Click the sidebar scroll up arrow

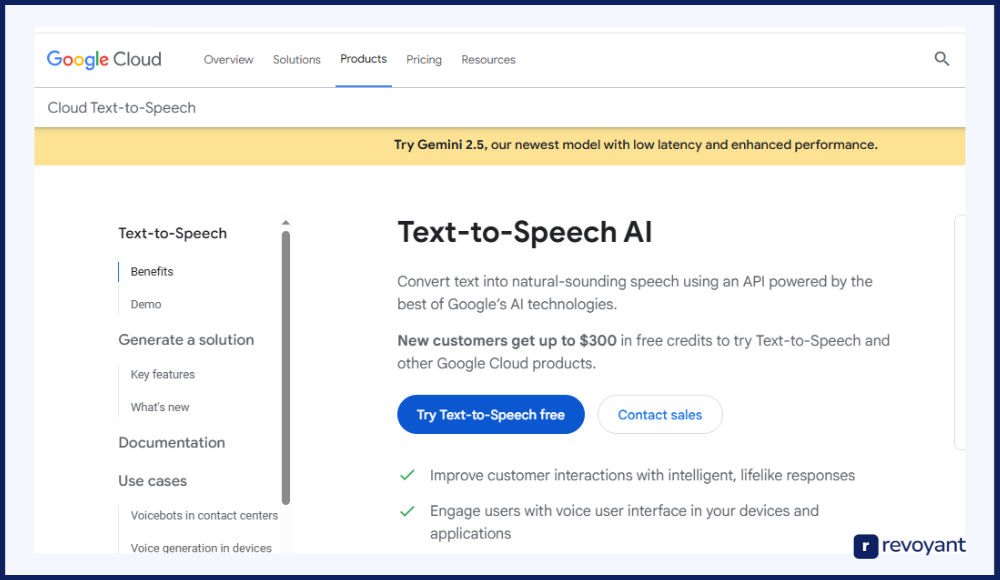click(x=286, y=223)
